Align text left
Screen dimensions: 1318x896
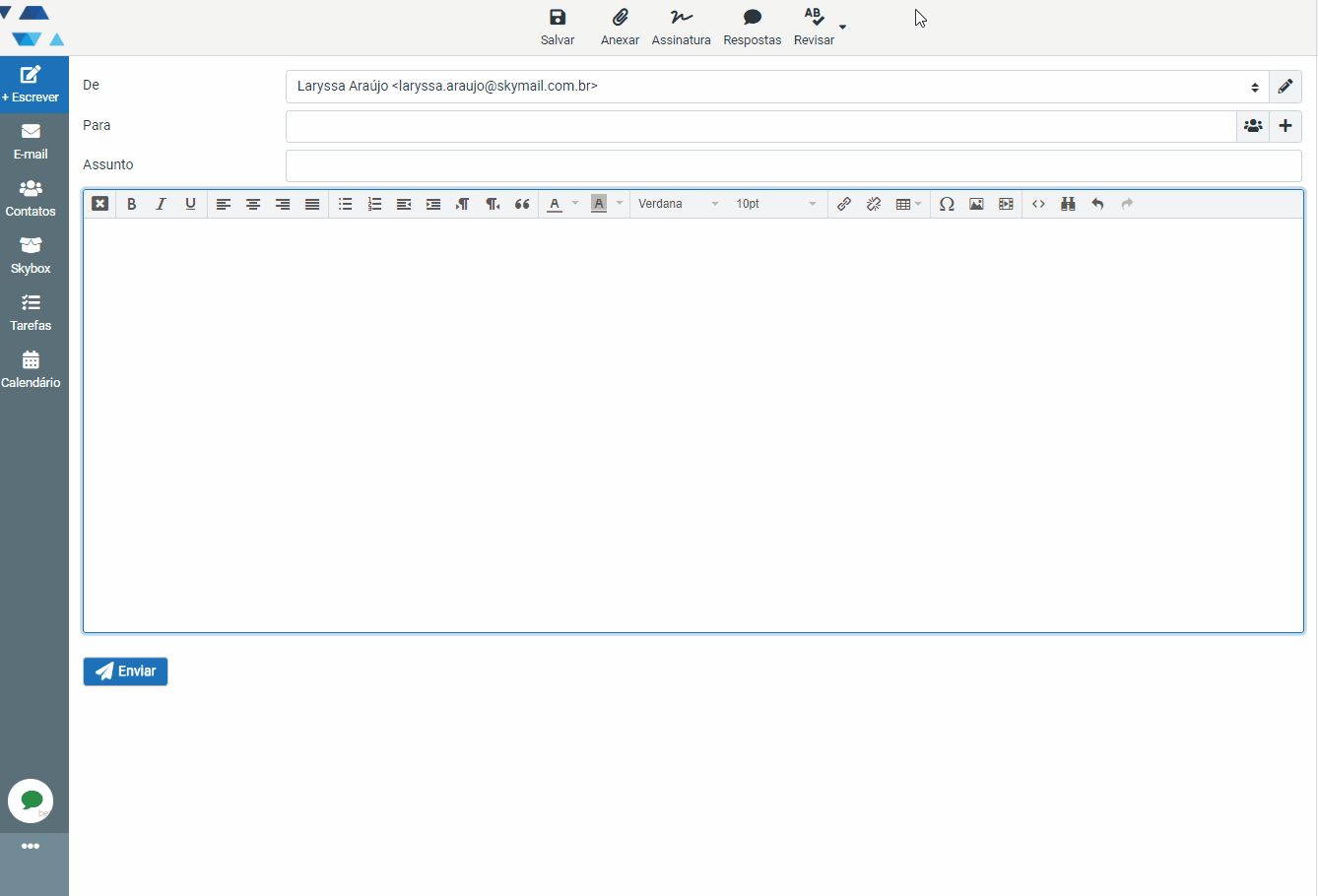[224, 204]
